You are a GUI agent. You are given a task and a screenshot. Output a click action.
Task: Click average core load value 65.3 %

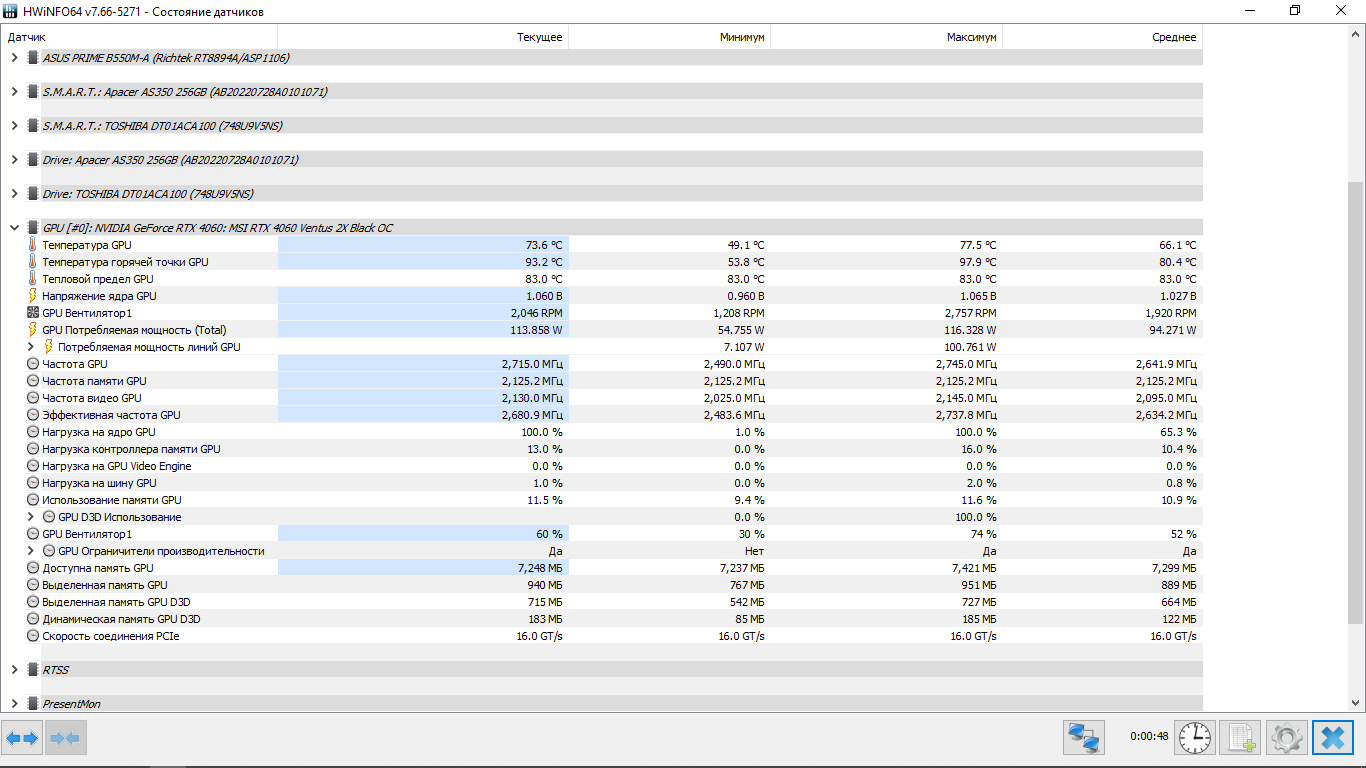coord(1178,432)
